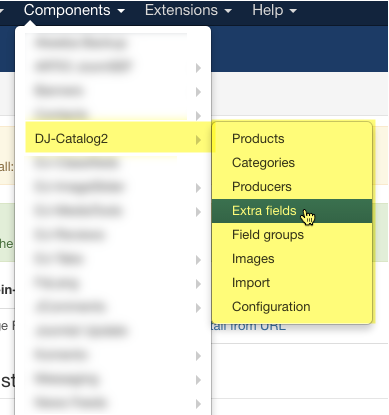Open Products in the DJ-Catalog2 submenu
This screenshot has width=389, height=415.
[x=292, y=139]
